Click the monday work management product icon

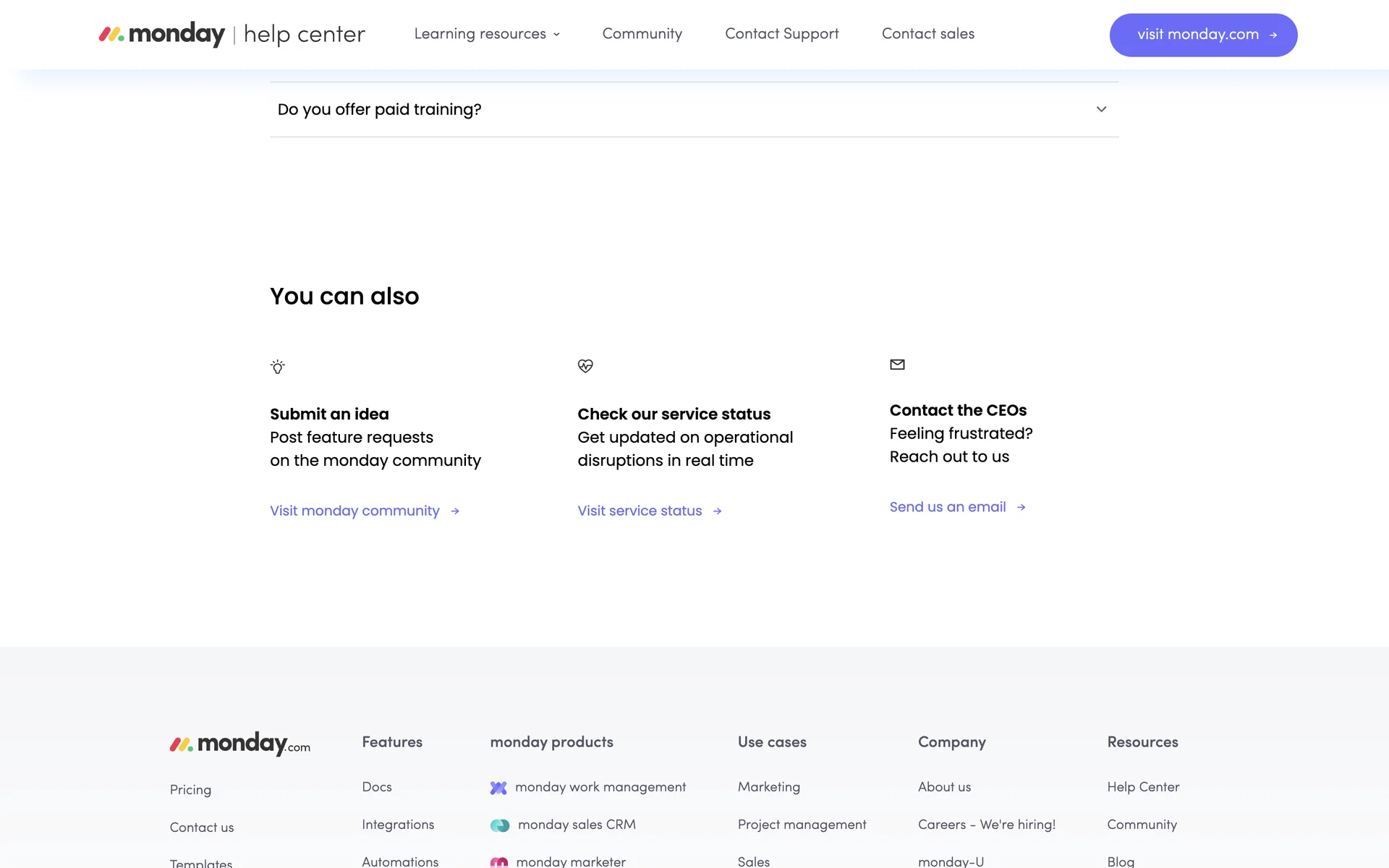click(498, 788)
